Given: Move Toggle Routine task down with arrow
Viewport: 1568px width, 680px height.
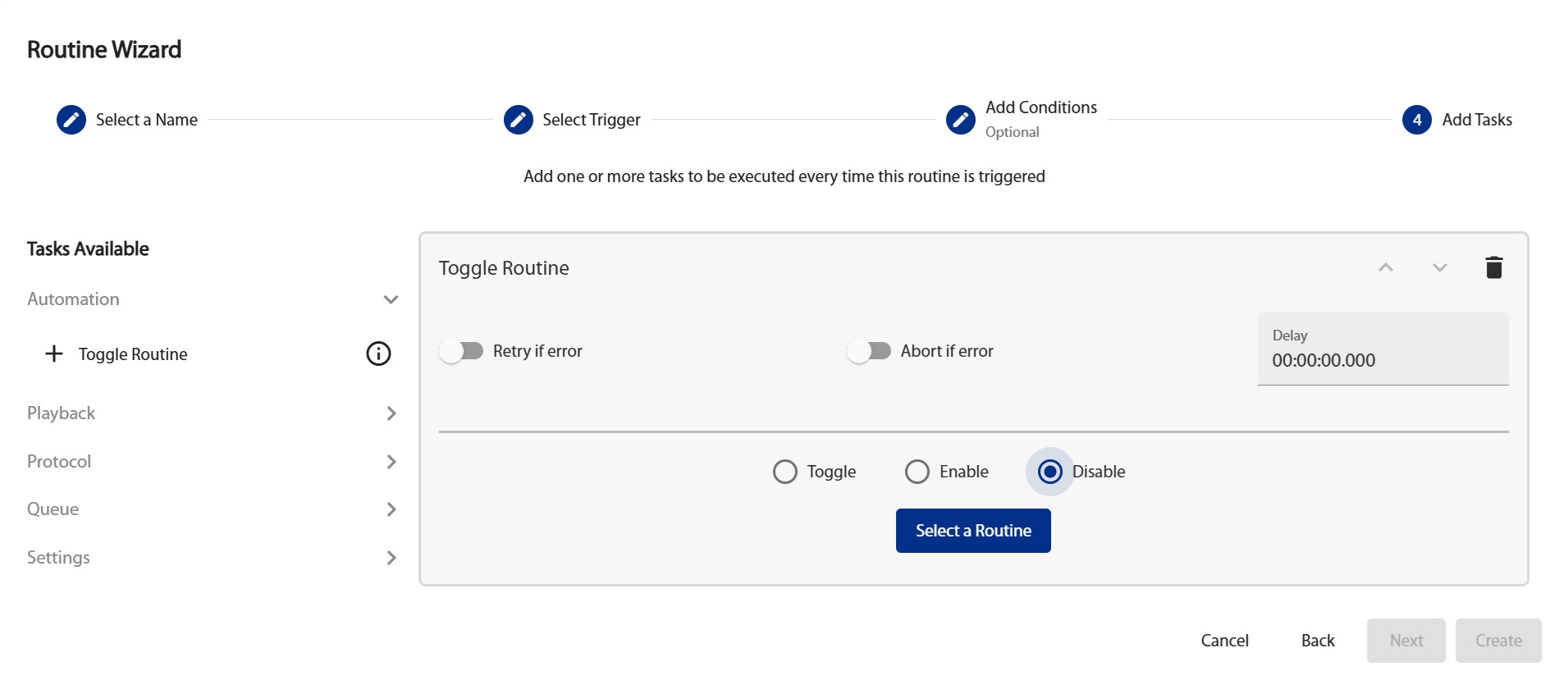Looking at the screenshot, I should (1439, 267).
